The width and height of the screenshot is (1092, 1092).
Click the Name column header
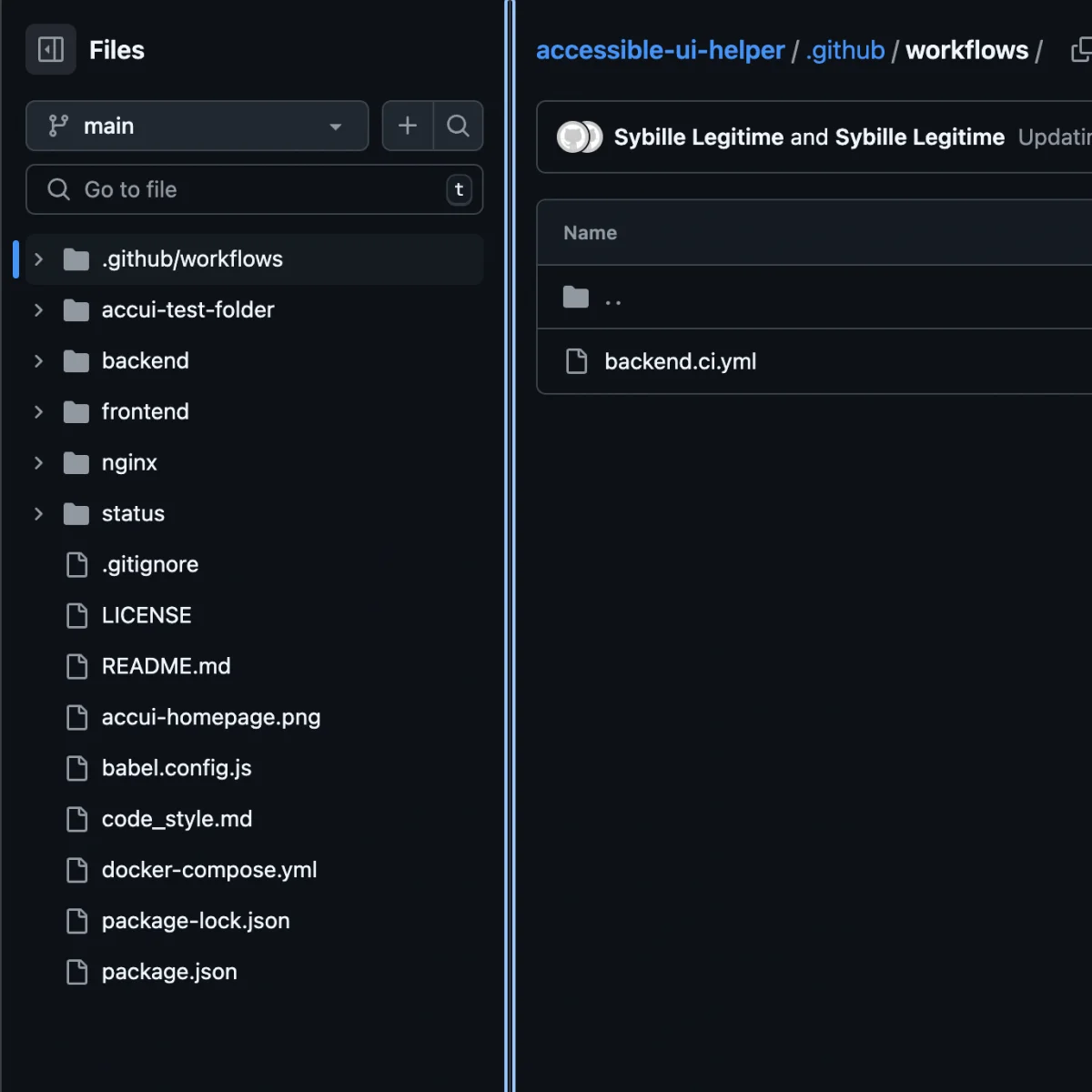pyautogui.click(x=590, y=233)
